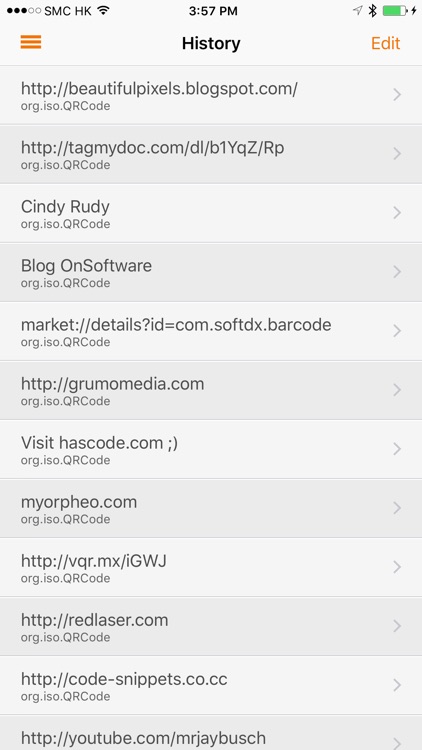Image resolution: width=422 pixels, height=750 pixels.
Task: Tap the Wi-Fi signal icon
Action: 102,11
